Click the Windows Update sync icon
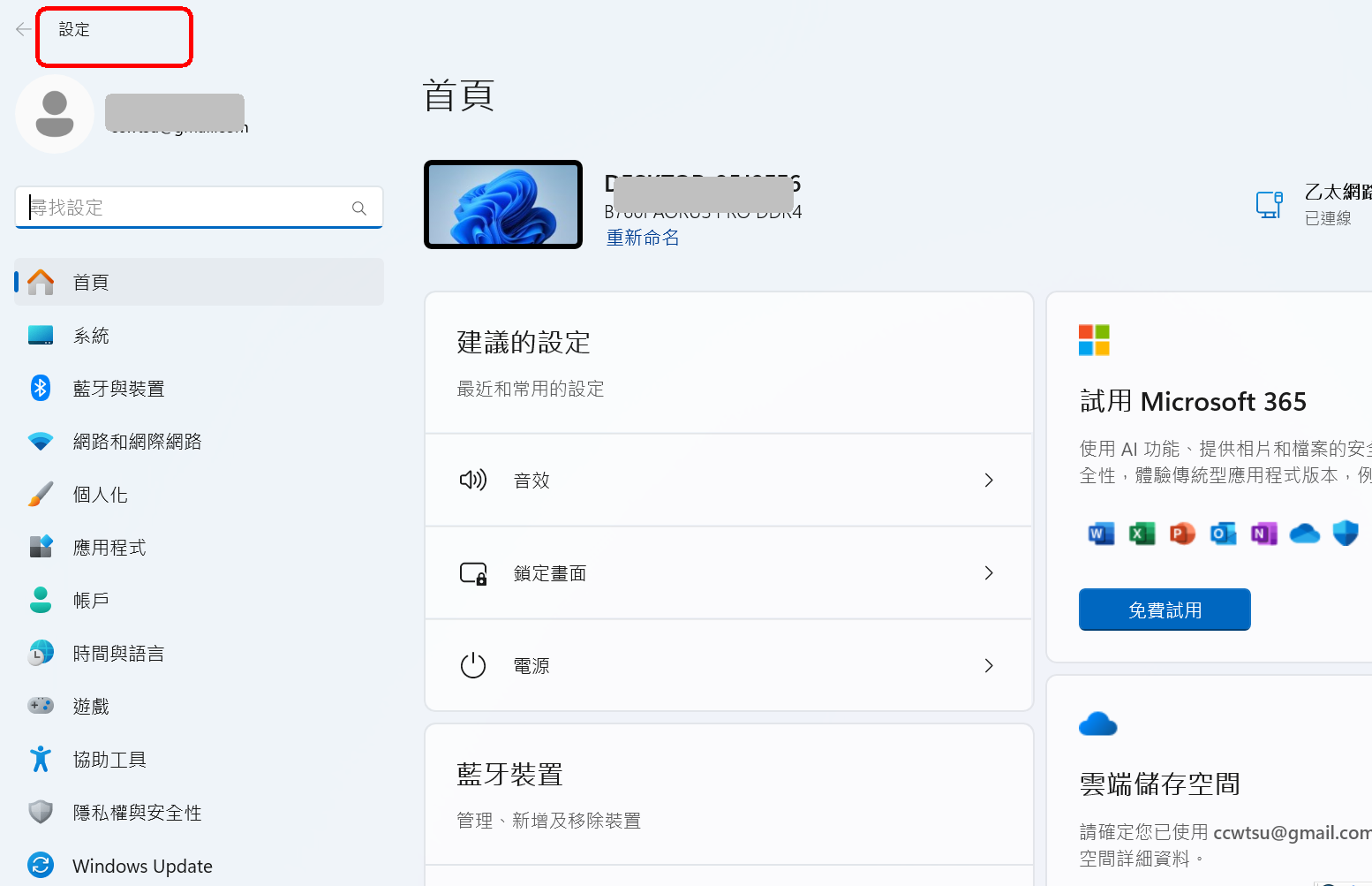Screen dimensions: 1372x886 click(x=41, y=865)
